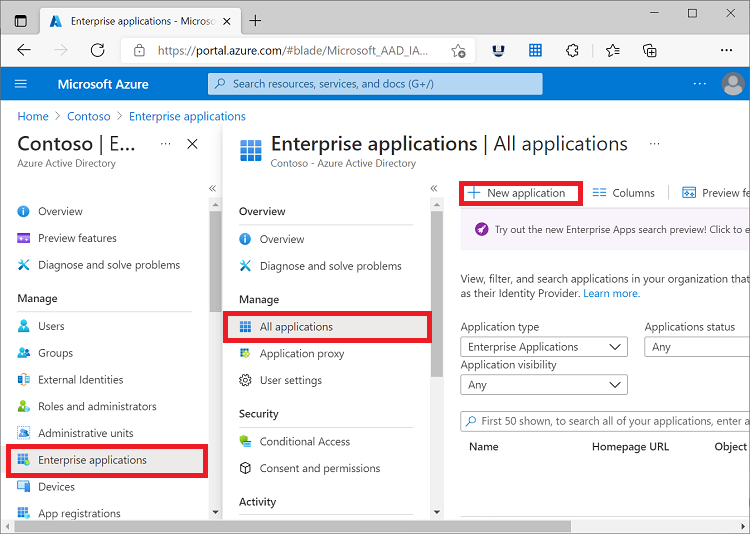Open Contoso blade more options ellipsis
This screenshot has height=534, width=750.
point(165,144)
